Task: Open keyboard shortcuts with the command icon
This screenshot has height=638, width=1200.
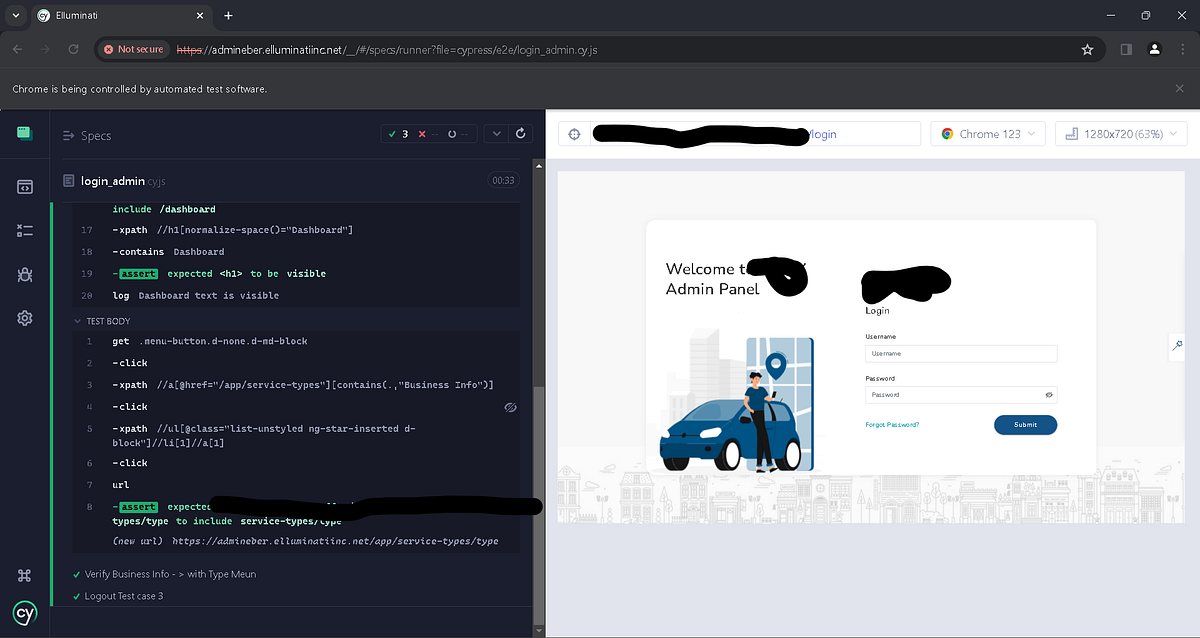Action: [24, 575]
